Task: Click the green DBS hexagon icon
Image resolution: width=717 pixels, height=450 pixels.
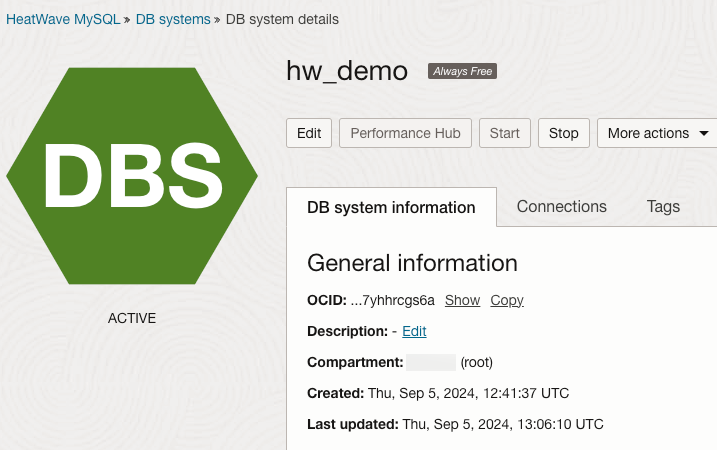Action: (132, 176)
